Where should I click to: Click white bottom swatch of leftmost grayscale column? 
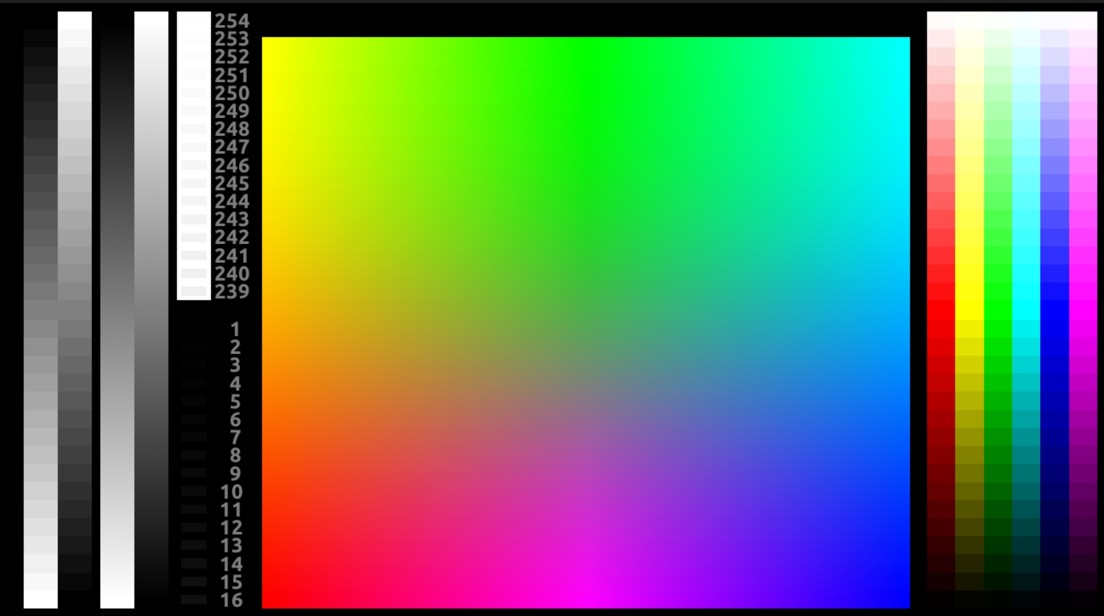[x=41, y=599]
